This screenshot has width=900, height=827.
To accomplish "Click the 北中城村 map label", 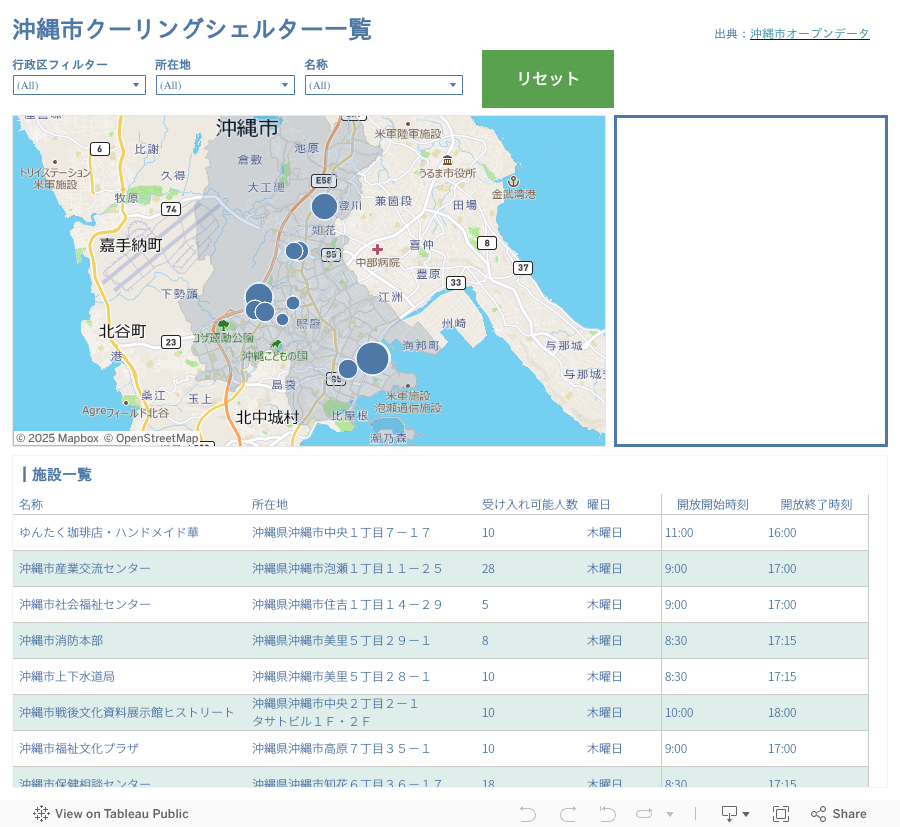I will tap(267, 417).
